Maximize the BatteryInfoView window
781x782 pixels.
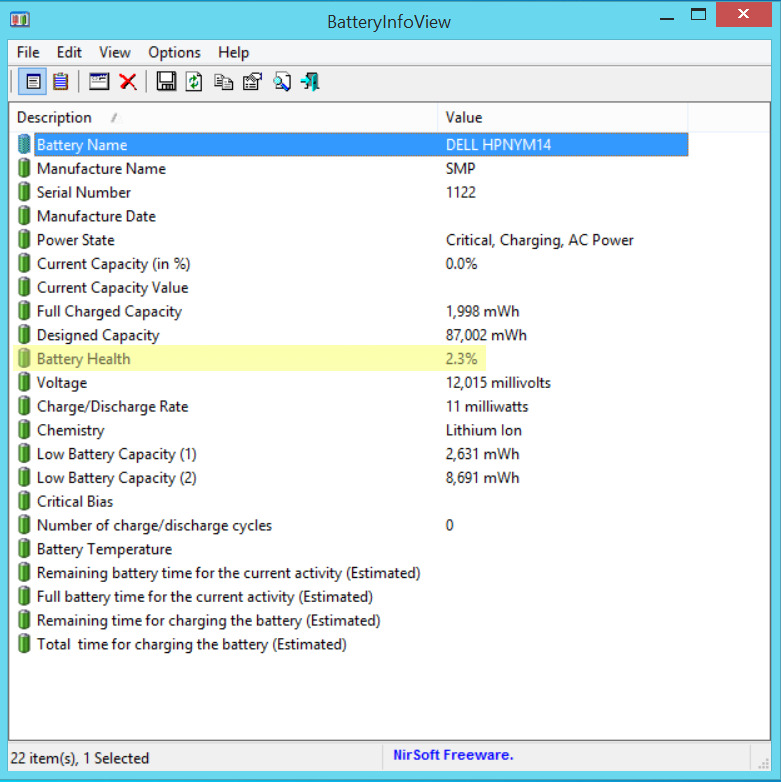[698, 15]
